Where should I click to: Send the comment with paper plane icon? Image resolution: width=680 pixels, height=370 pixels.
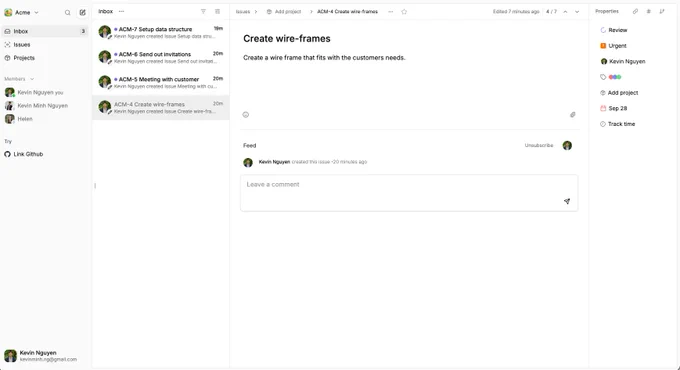[x=567, y=201]
